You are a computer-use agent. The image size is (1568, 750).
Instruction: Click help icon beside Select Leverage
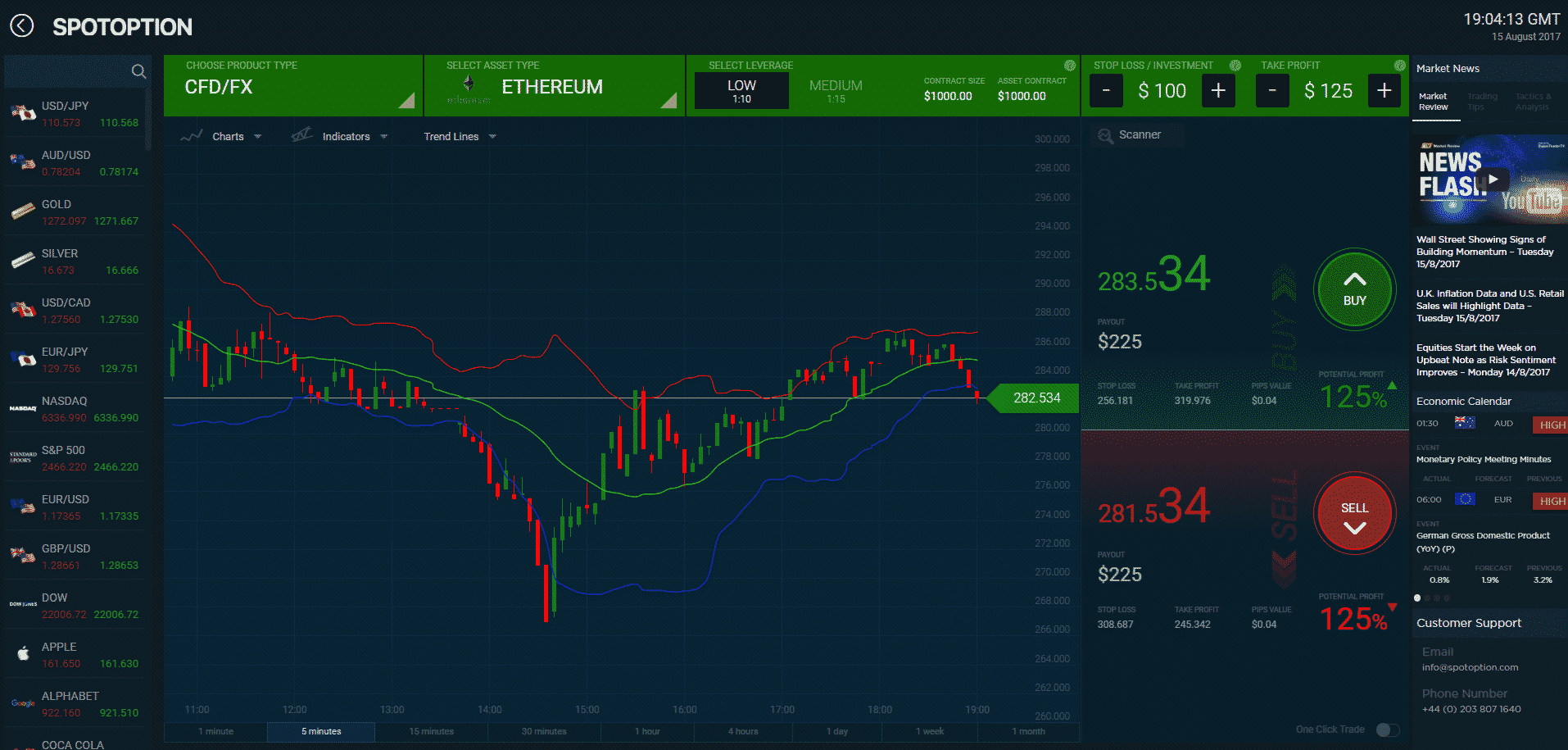click(x=1069, y=66)
